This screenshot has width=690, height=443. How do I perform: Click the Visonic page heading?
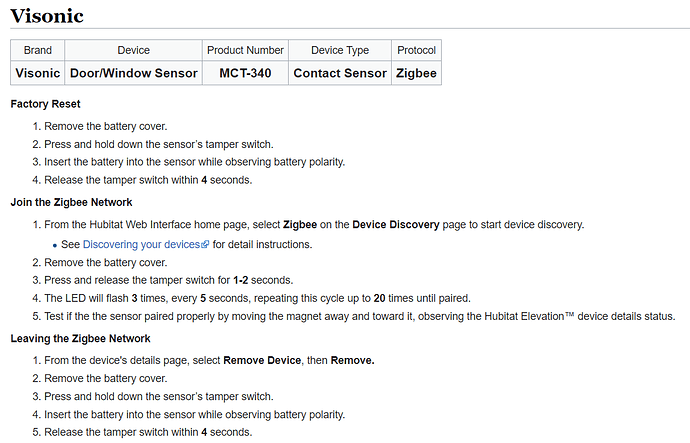coord(47,16)
